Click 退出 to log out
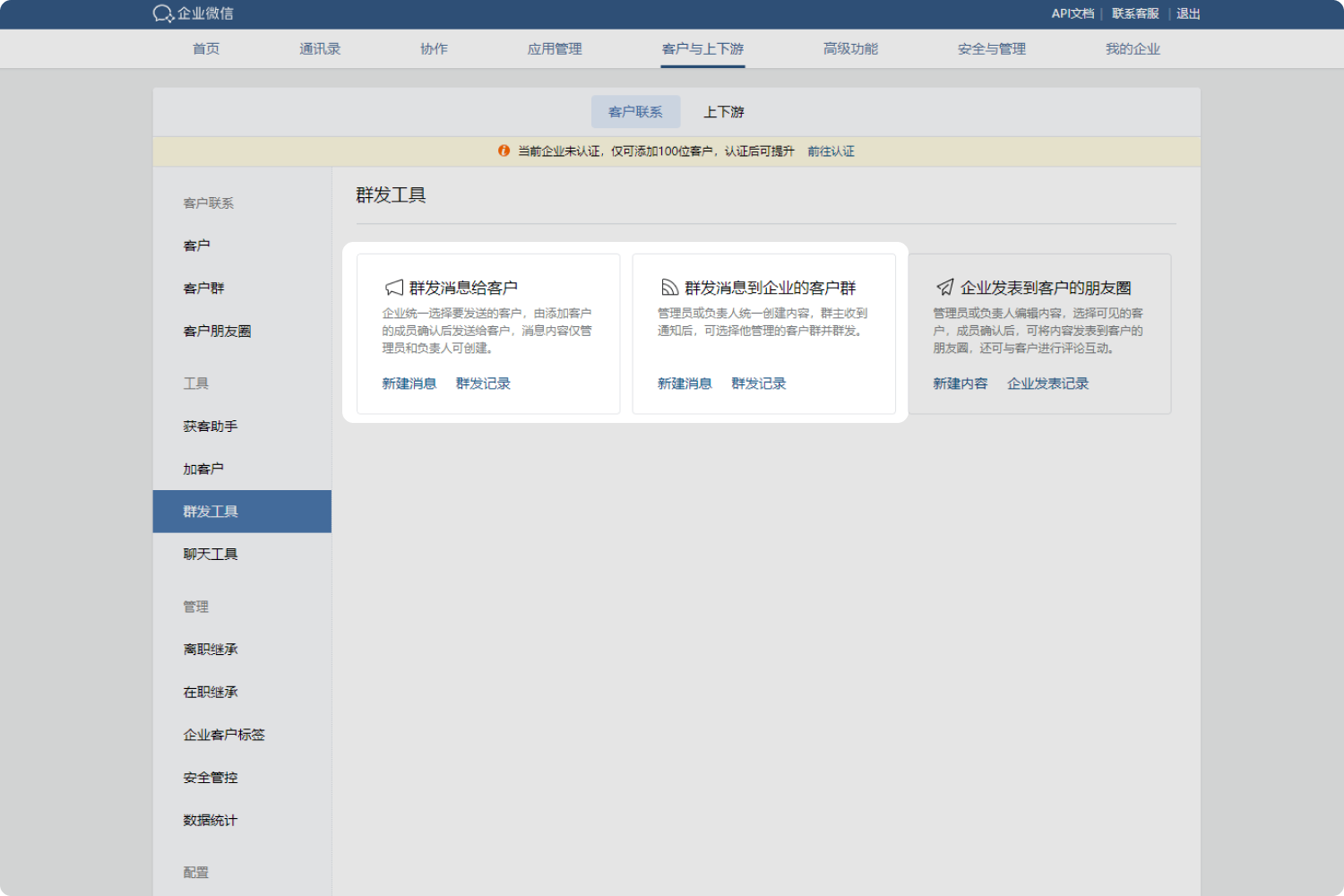This screenshot has height=896, width=1344. coord(1188,13)
